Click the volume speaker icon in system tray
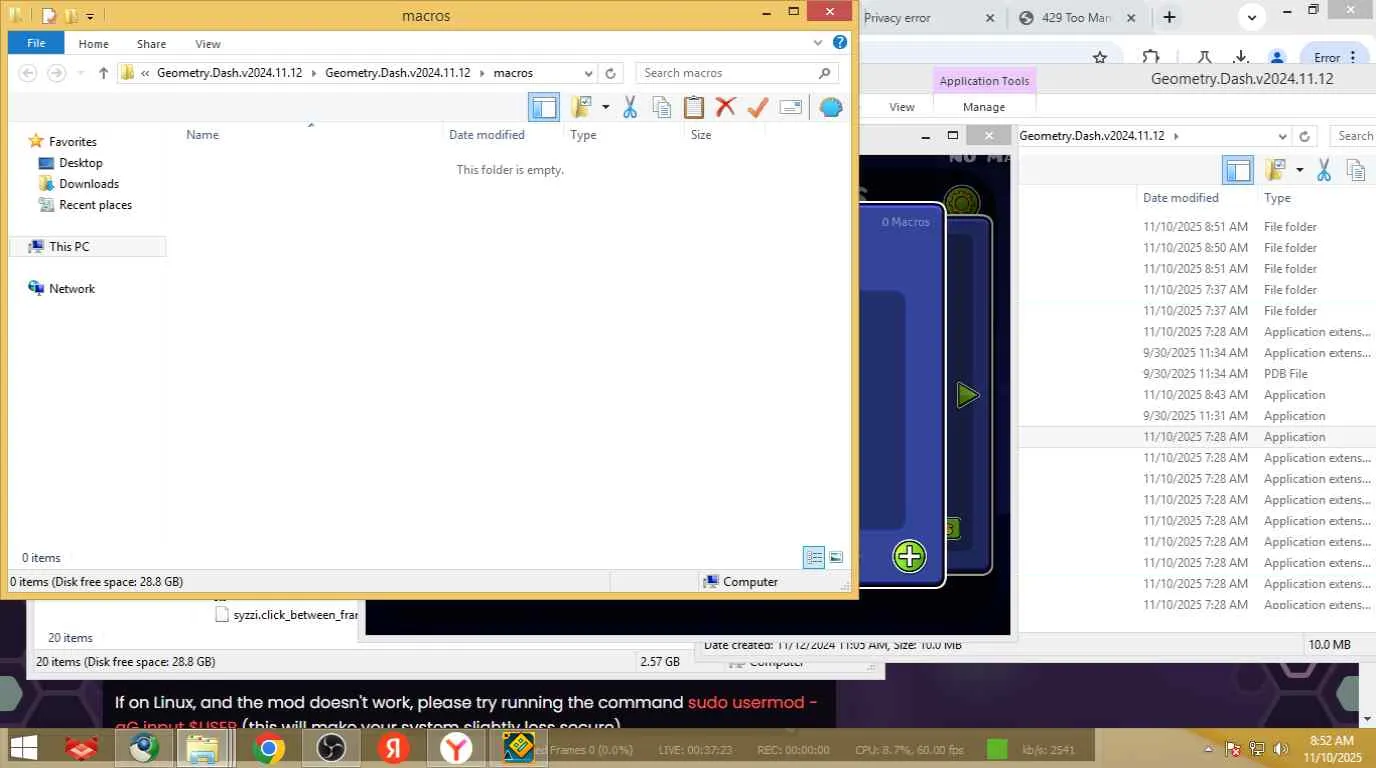Screen dimensions: 1376x768 (x=1280, y=749)
